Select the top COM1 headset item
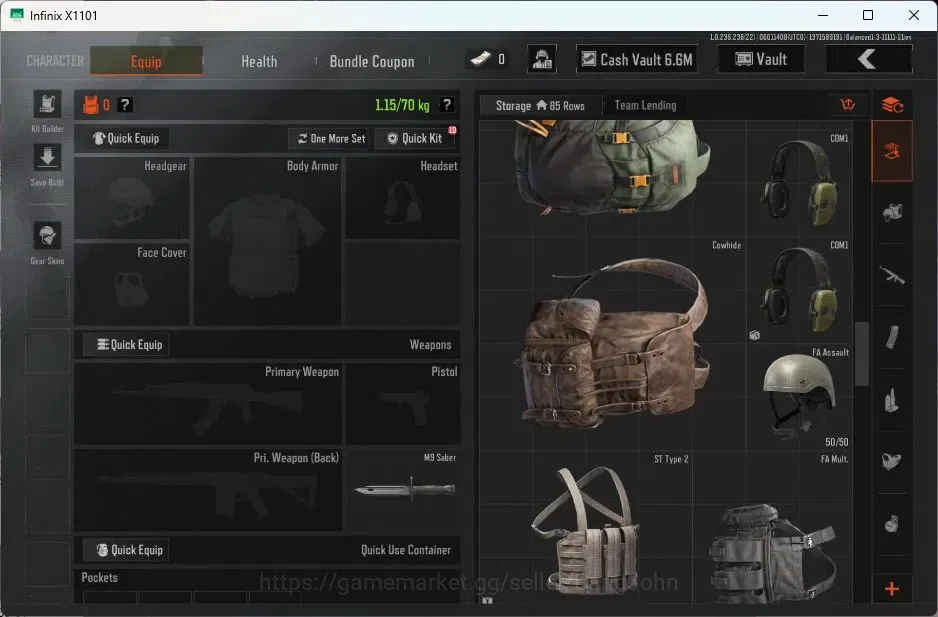This screenshot has height=617, width=938. [x=800, y=183]
